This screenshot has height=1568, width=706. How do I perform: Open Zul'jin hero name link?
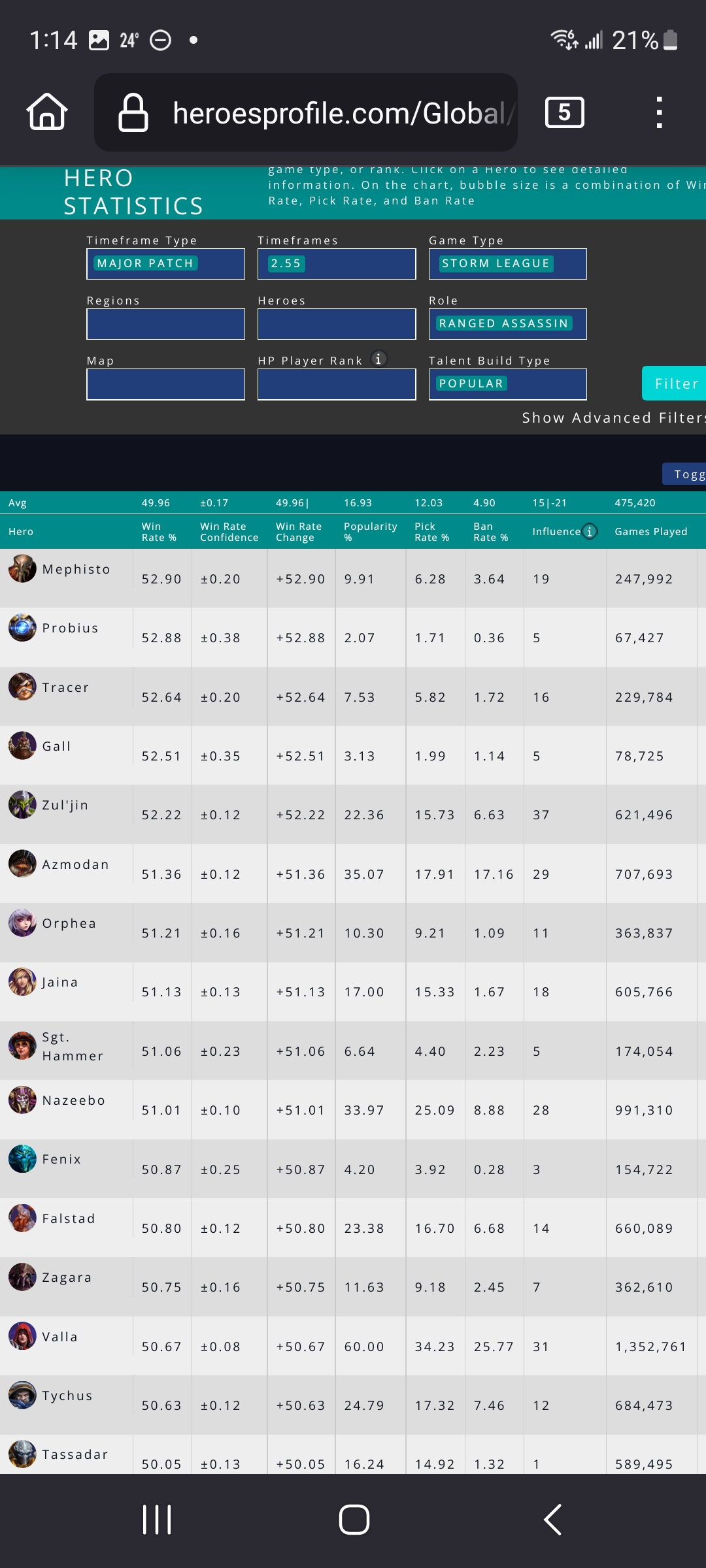pyautogui.click(x=65, y=805)
